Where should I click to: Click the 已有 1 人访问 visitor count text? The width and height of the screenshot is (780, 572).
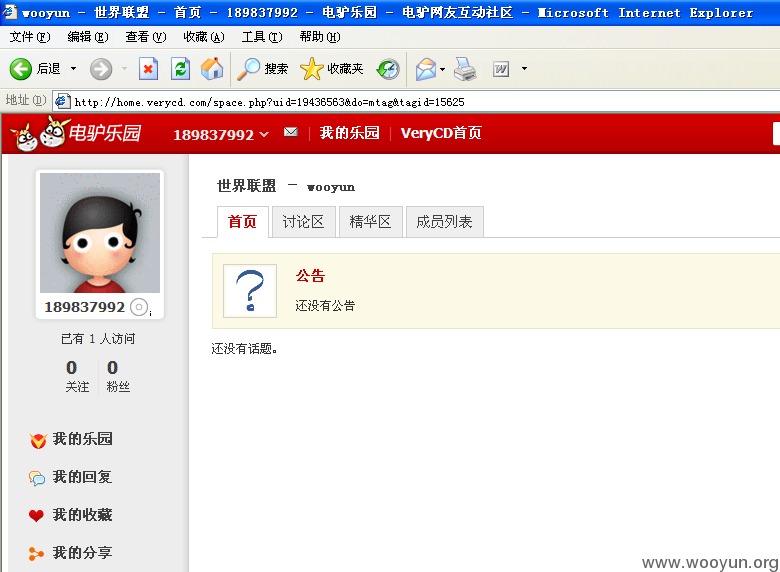tap(98, 339)
